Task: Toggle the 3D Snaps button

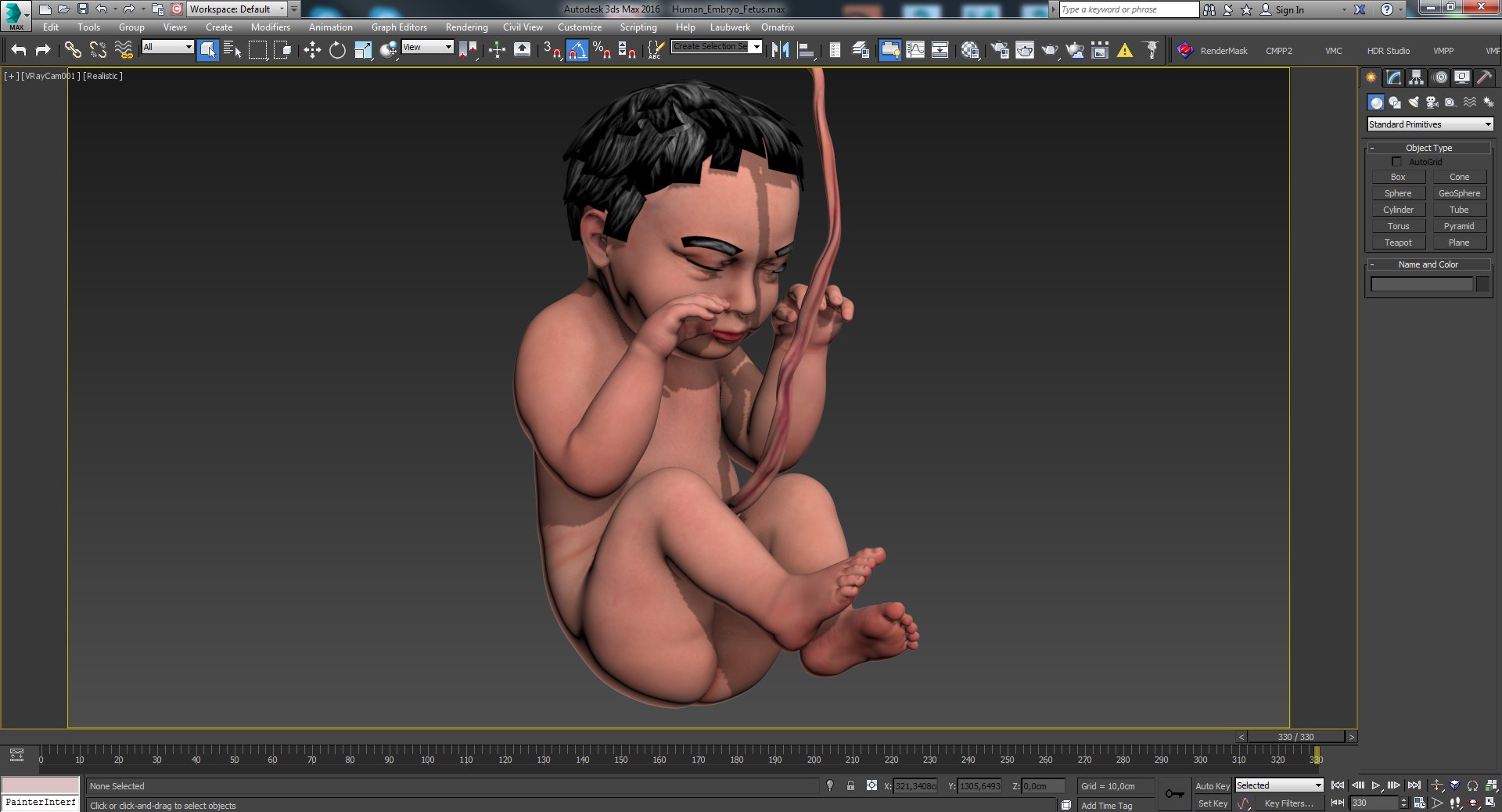Action: [552, 50]
